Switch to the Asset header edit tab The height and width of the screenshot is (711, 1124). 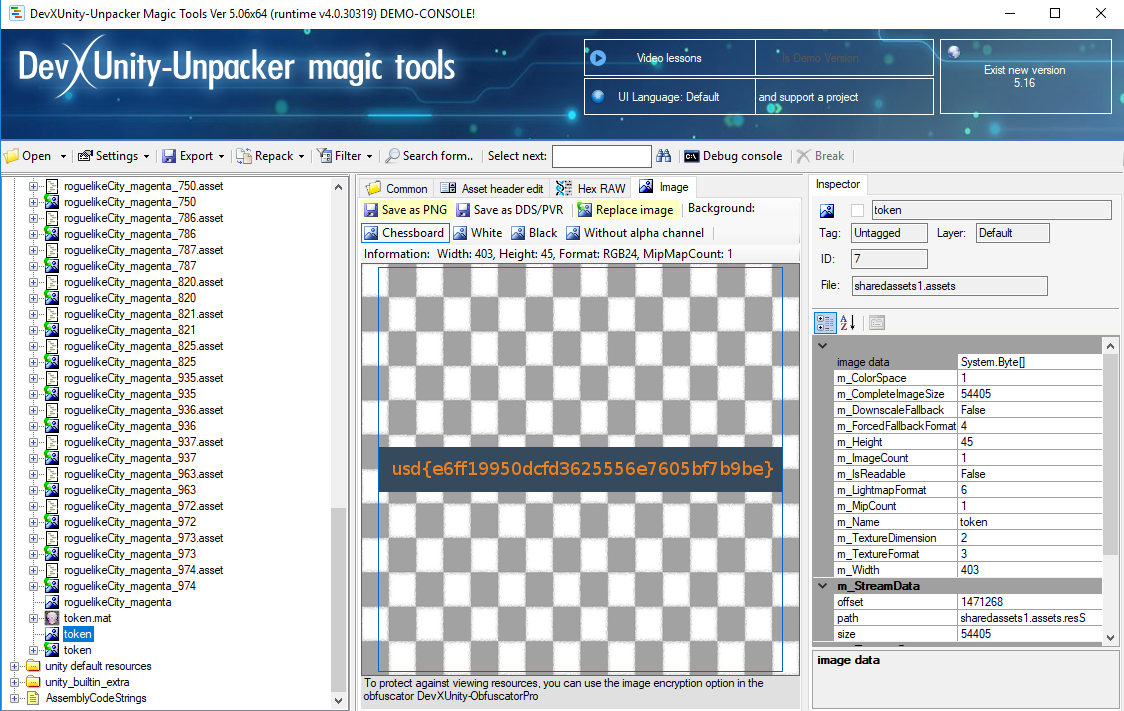coord(492,189)
